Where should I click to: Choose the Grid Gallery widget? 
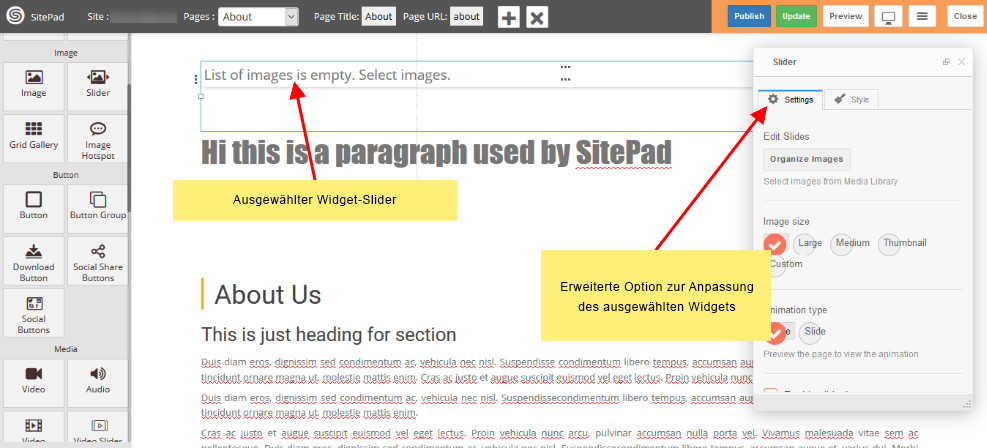pyautogui.click(x=33, y=138)
